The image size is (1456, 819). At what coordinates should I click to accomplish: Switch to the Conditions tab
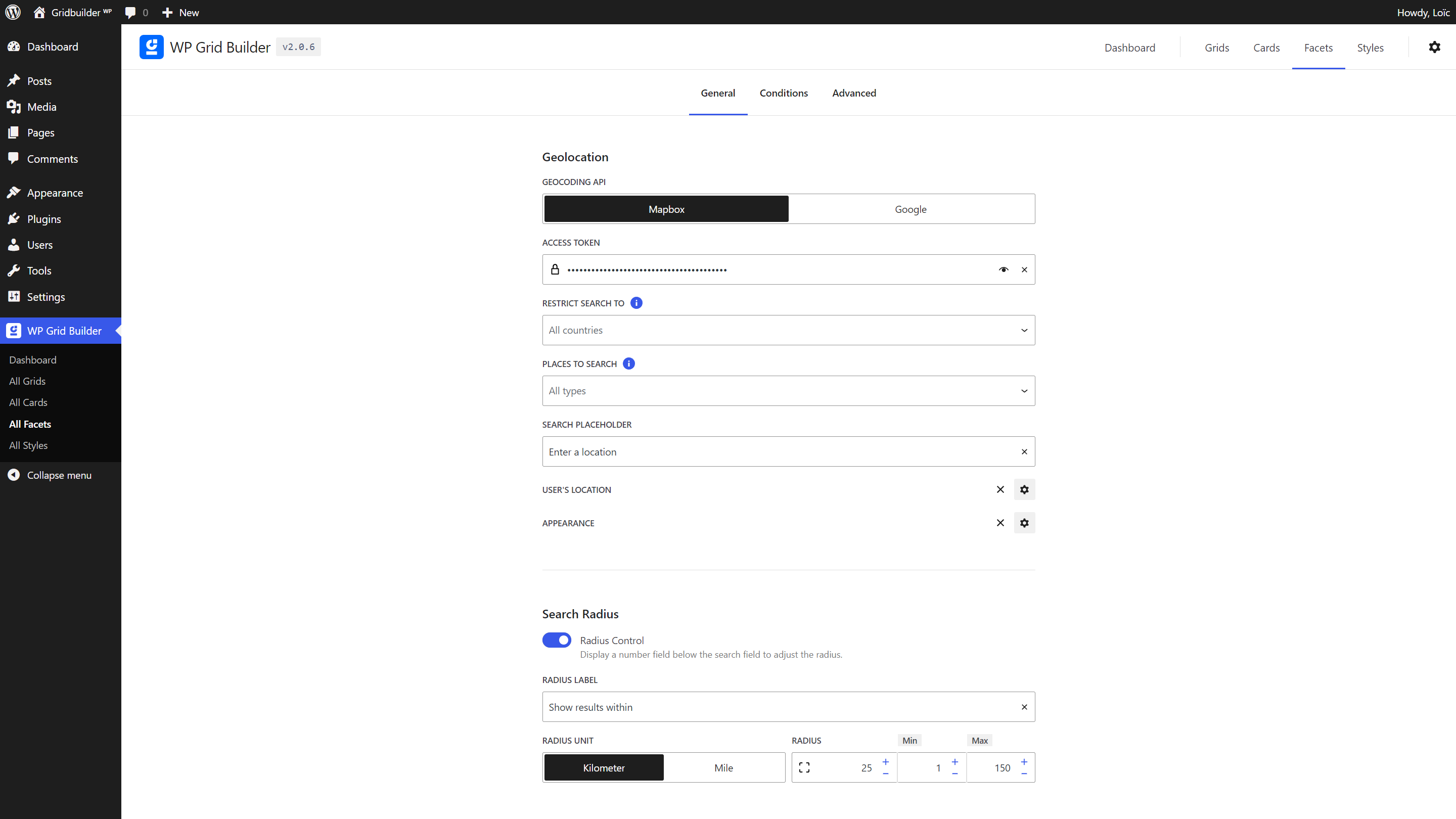click(784, 93)
